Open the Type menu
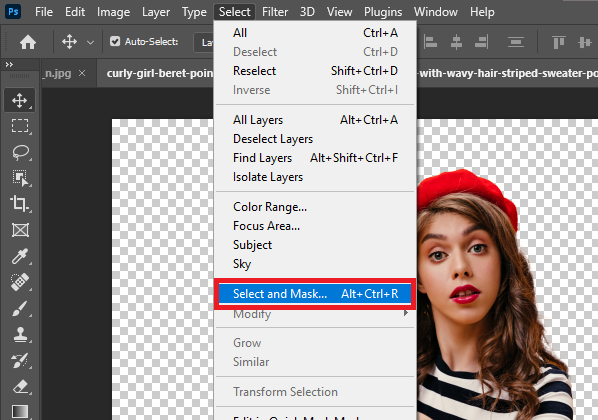 pos(194,12)
